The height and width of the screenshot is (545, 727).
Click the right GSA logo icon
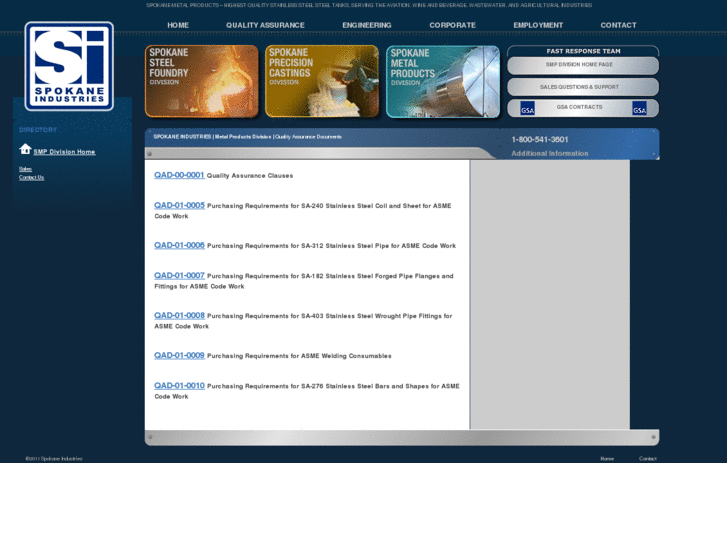click(x=639, y=108)
